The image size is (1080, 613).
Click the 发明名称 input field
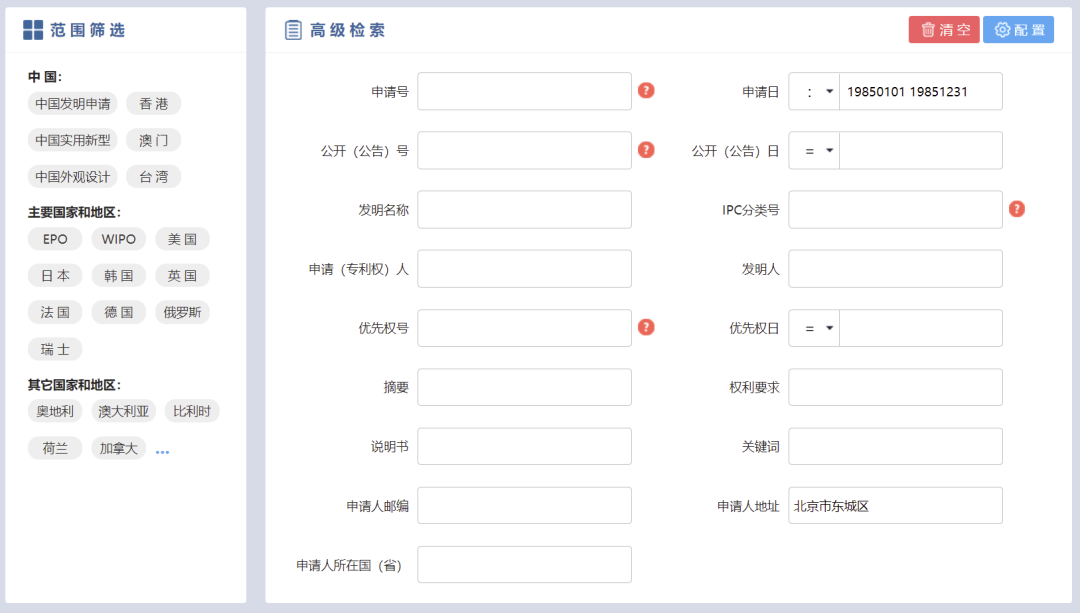pyautogui.click(x=524, y=209)
